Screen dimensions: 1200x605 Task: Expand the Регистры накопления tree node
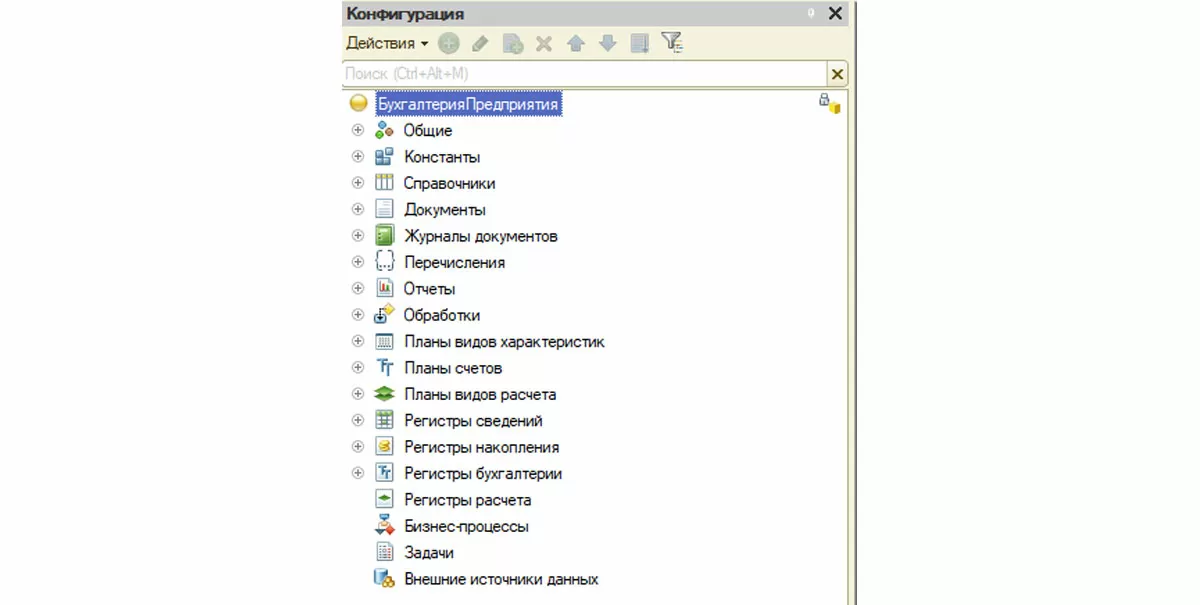357,447
